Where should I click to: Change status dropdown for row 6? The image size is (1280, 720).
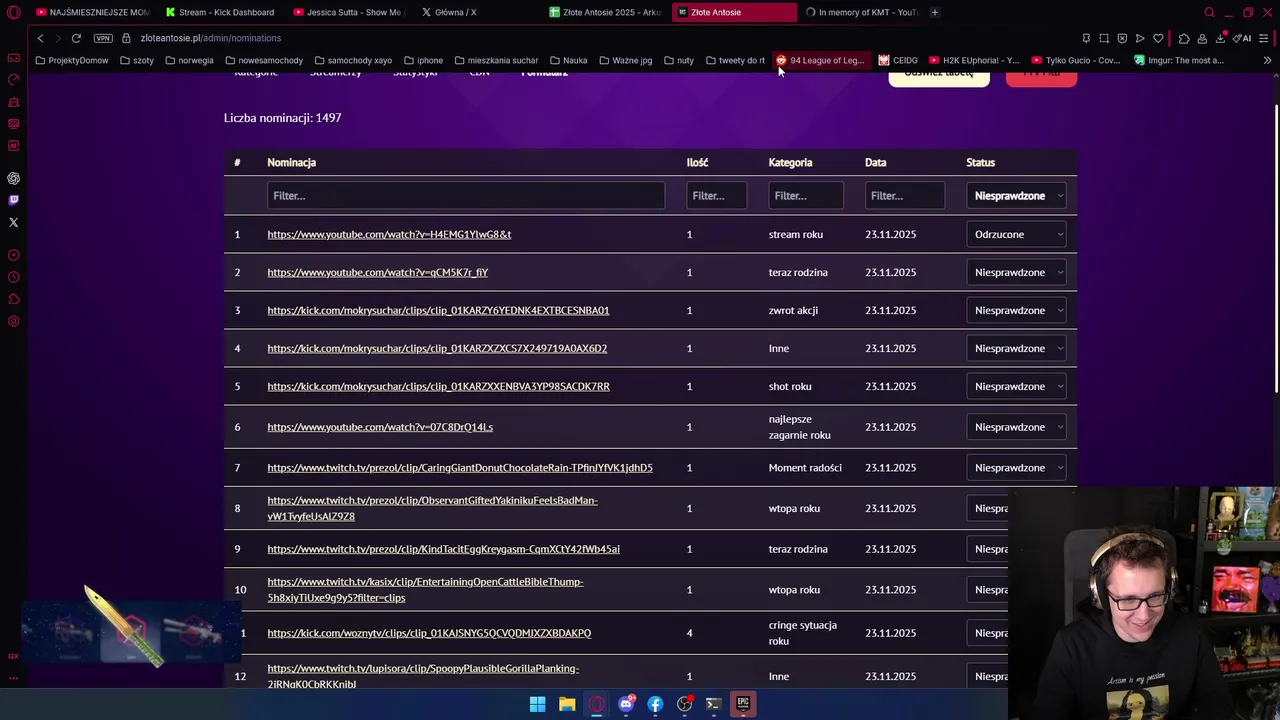[x=1018, y=427]
